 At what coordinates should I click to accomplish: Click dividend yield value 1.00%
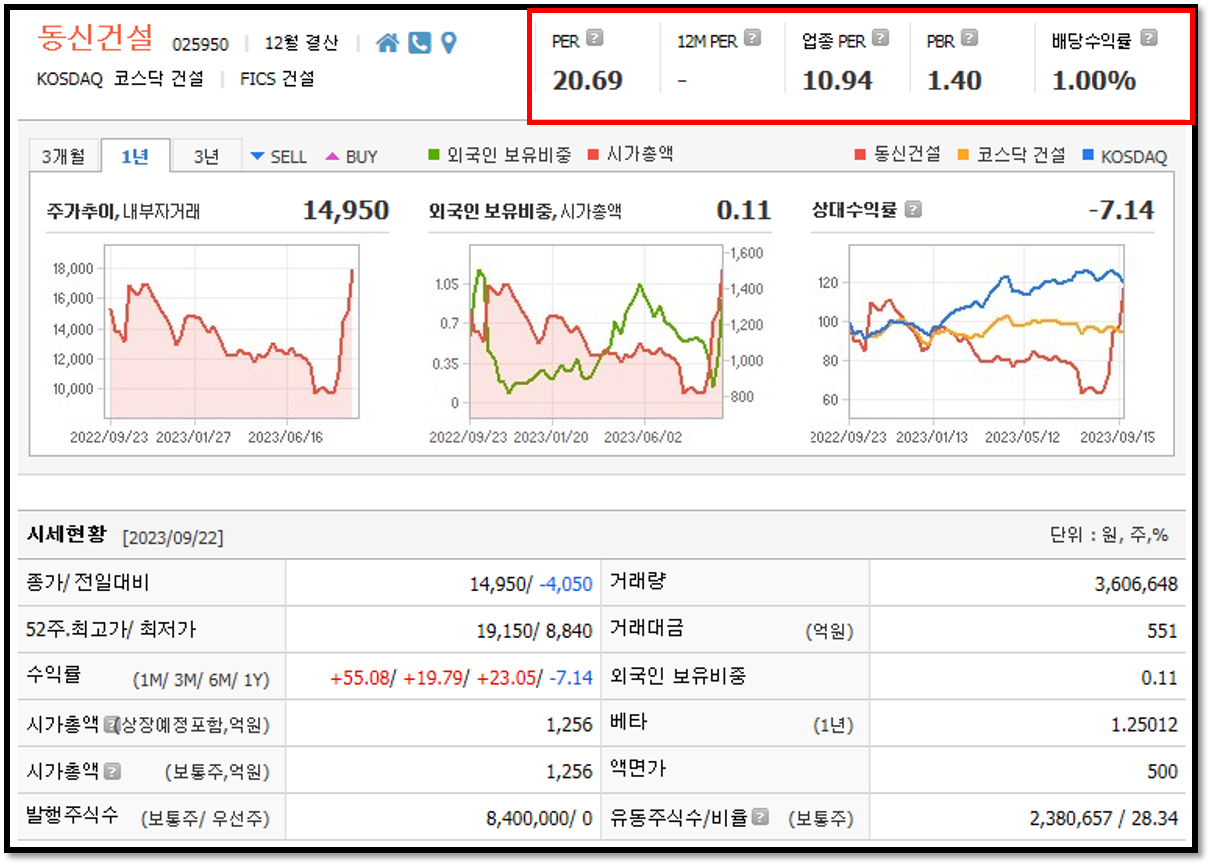tap(1094, 81)
